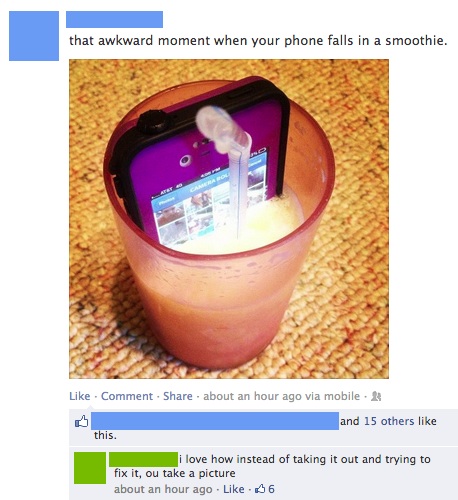Click the thumbs-up icon beside the likers list
Screen dimensions: 458x500
pos(82,421)
